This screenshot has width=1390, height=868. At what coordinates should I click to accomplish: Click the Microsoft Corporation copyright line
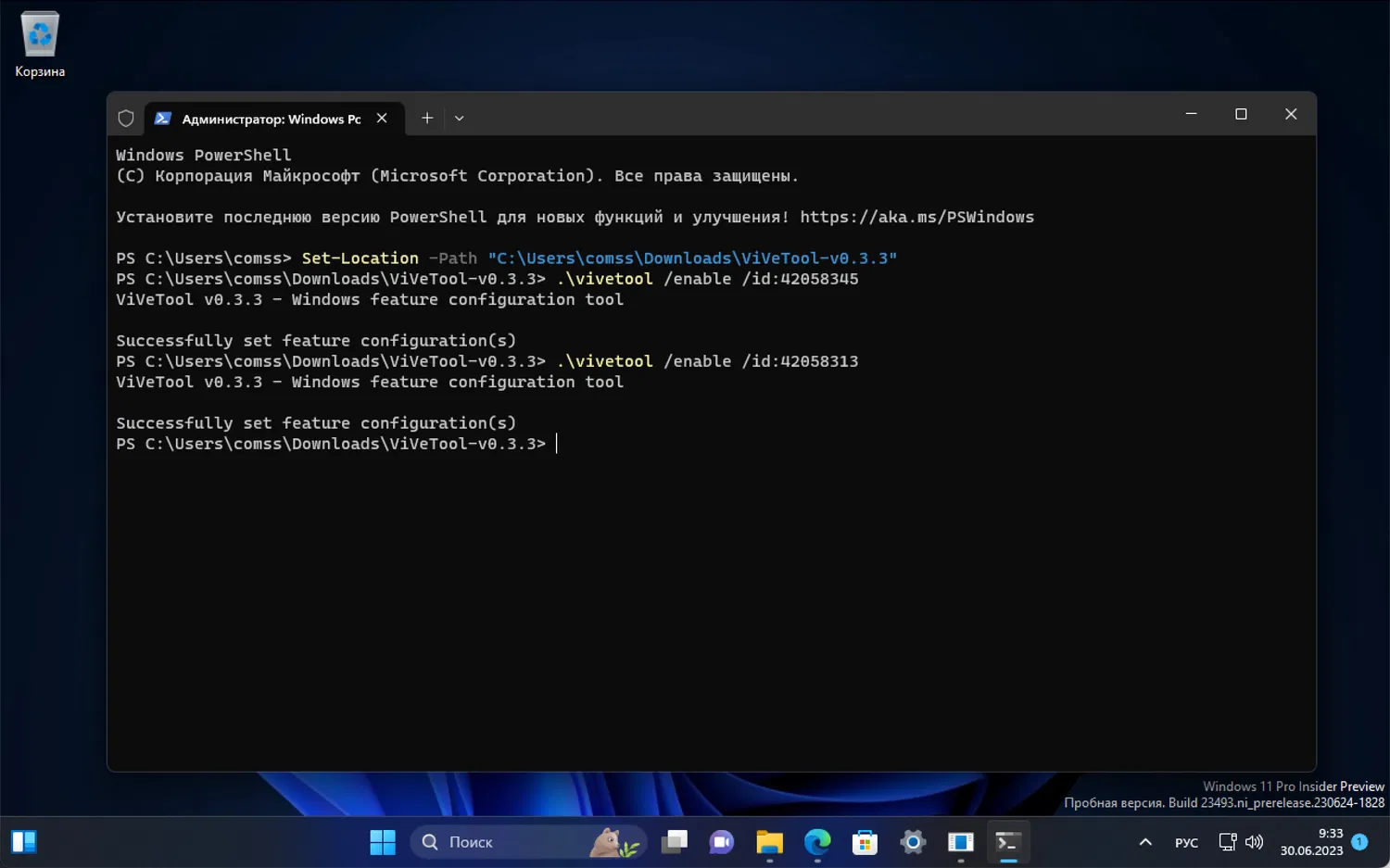tap(457, 176)
